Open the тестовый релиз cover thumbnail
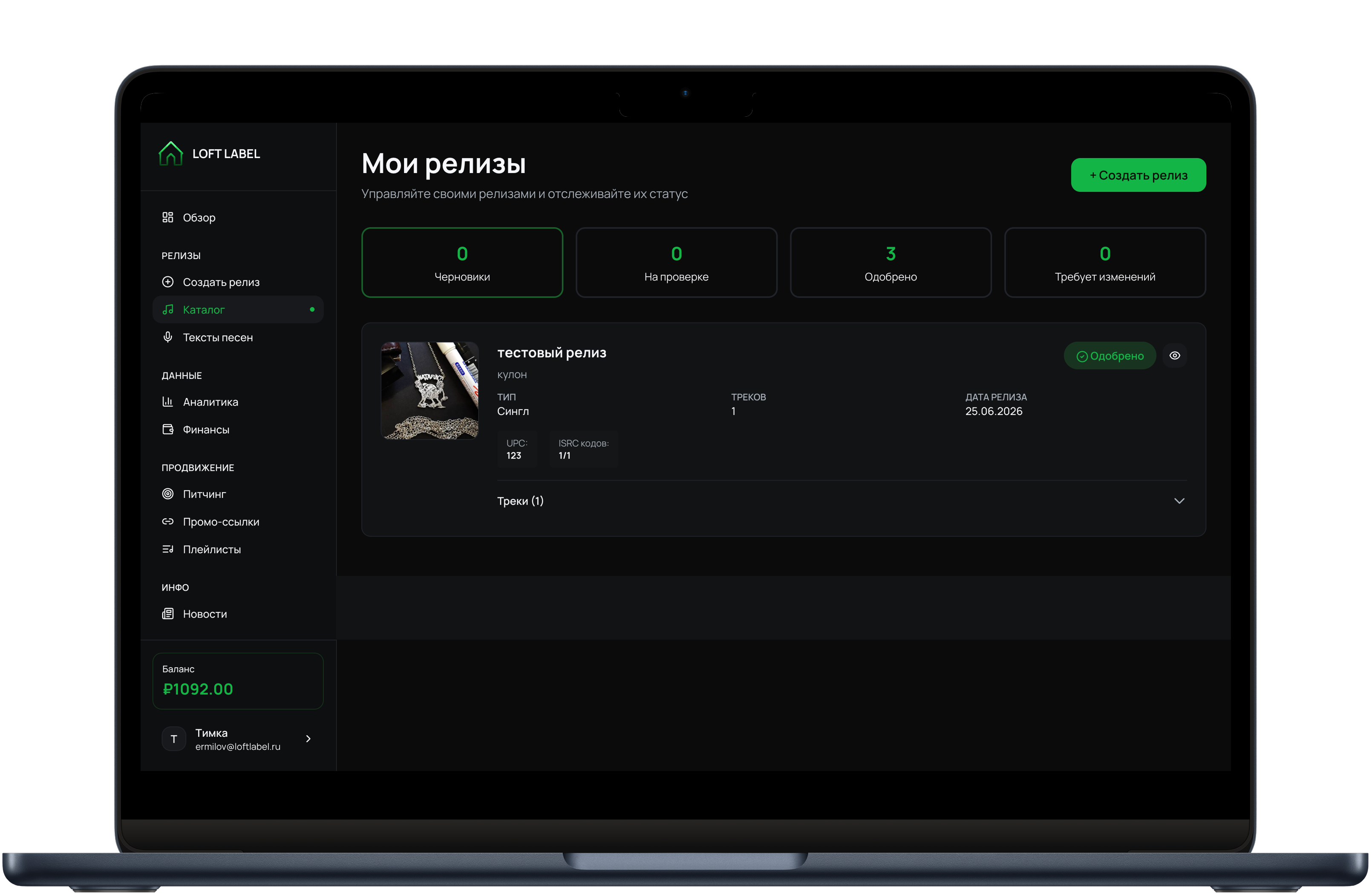 coord(429,391)
